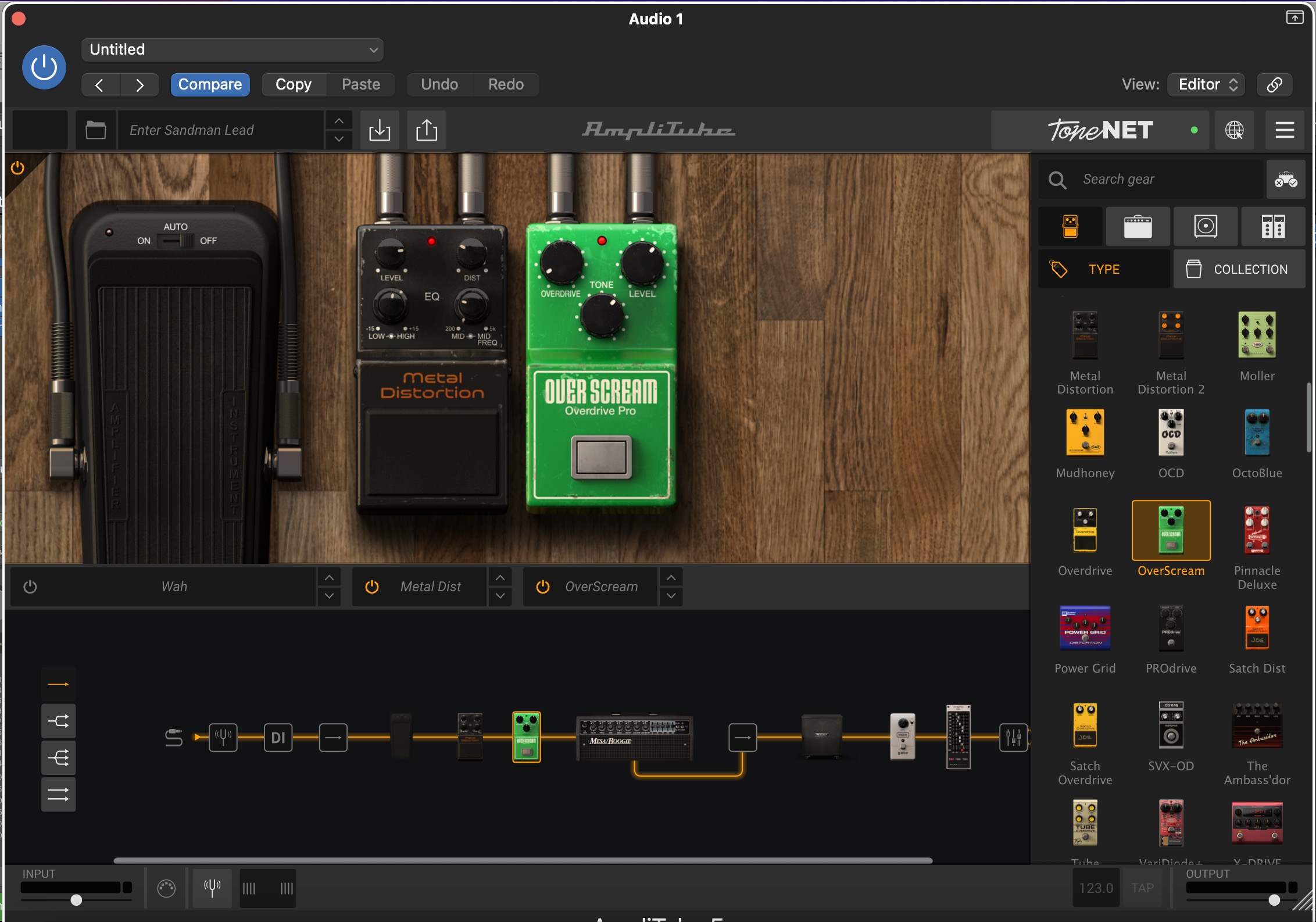Select the cabinet speaker gear category icon
Viewport: 1316px width, 922px height.
tap(1206, 226)
